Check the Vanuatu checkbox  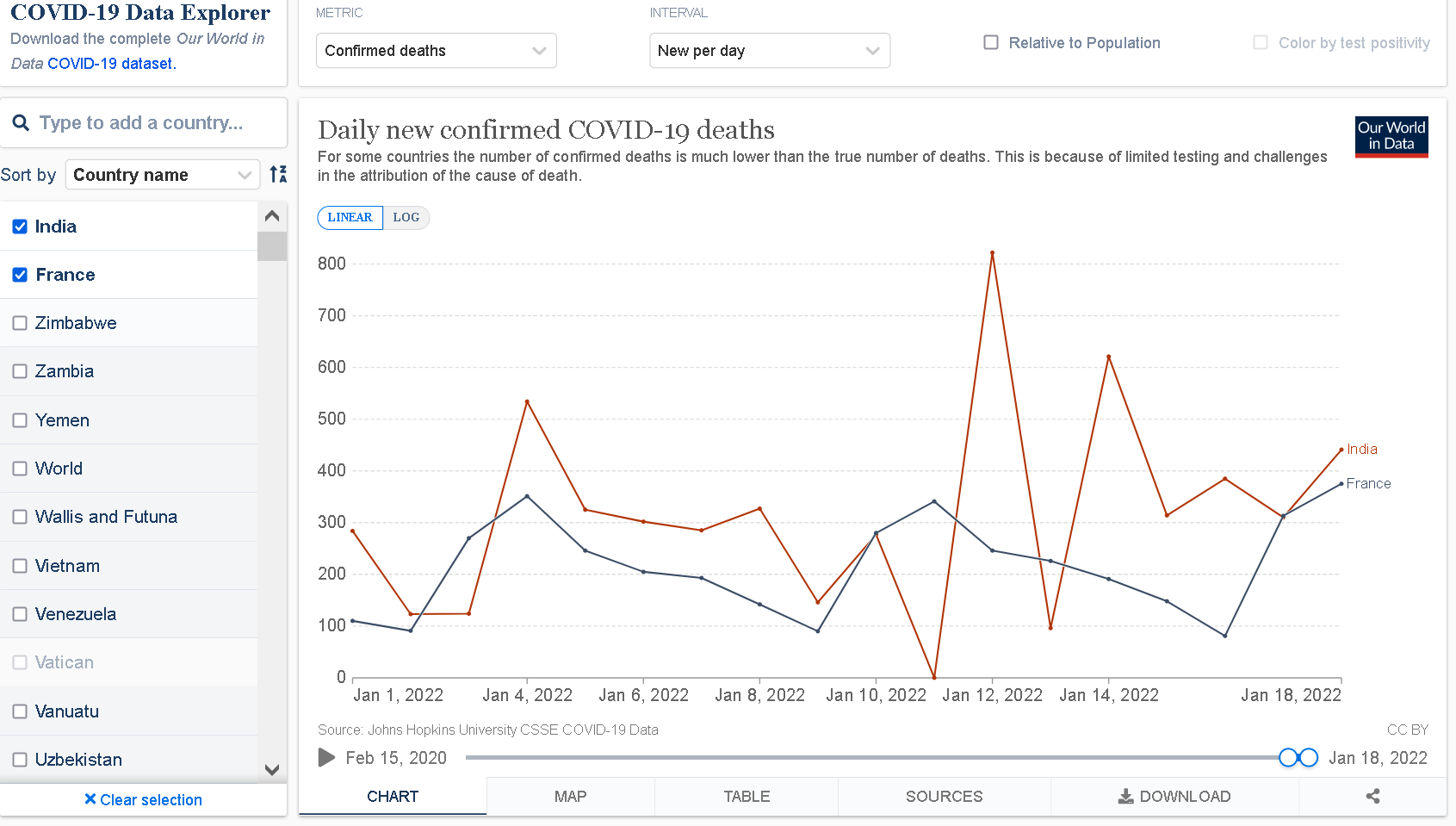[x=20, y=711]
